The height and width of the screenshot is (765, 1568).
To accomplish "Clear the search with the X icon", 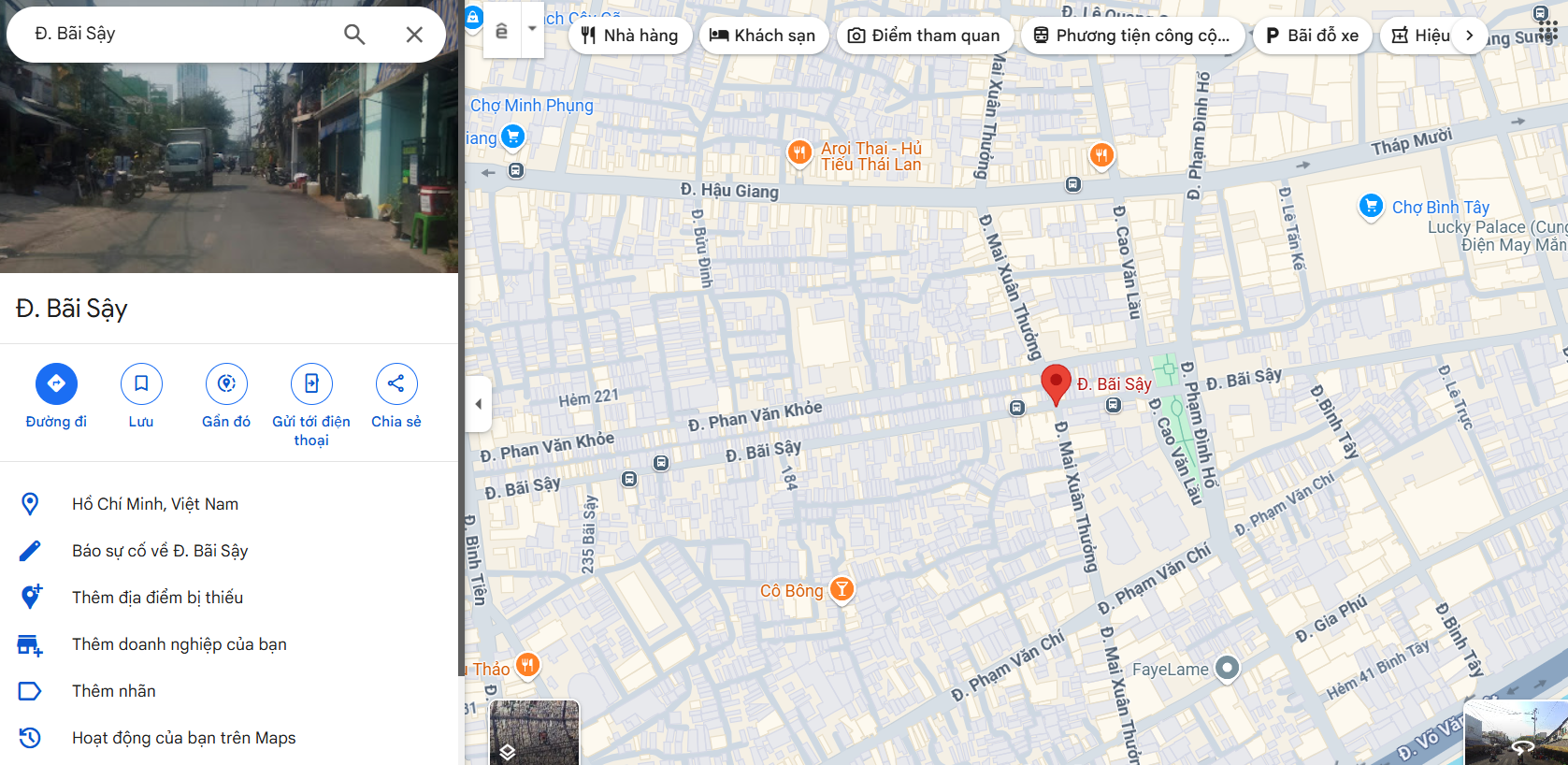I will tap(414, 35).
